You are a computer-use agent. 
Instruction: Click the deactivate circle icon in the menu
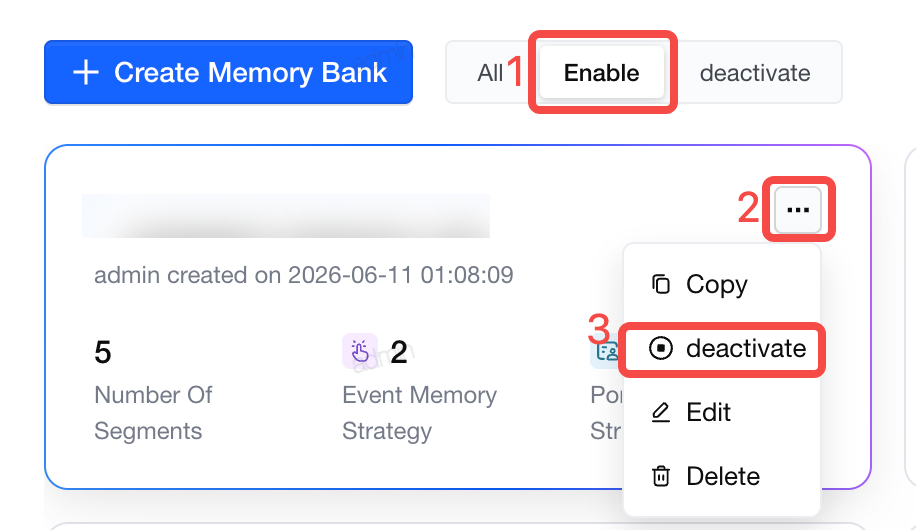point(661,348)
